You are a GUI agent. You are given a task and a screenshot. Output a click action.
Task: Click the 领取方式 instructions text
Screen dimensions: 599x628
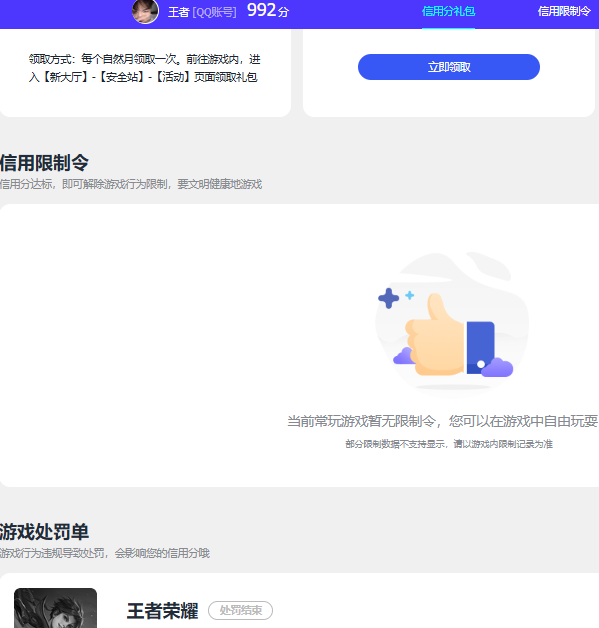tap(145, 68)
